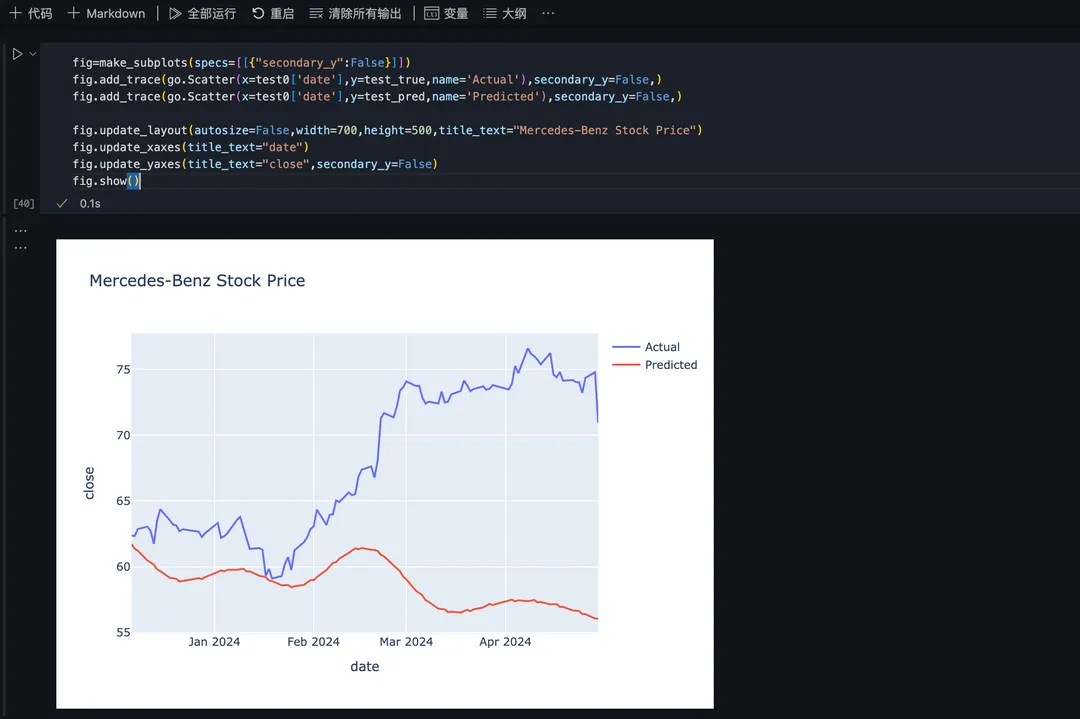Screen dimensions: 1080x719
Task: Open lower cell output ellipsis menu
Action: click(21, 247)
